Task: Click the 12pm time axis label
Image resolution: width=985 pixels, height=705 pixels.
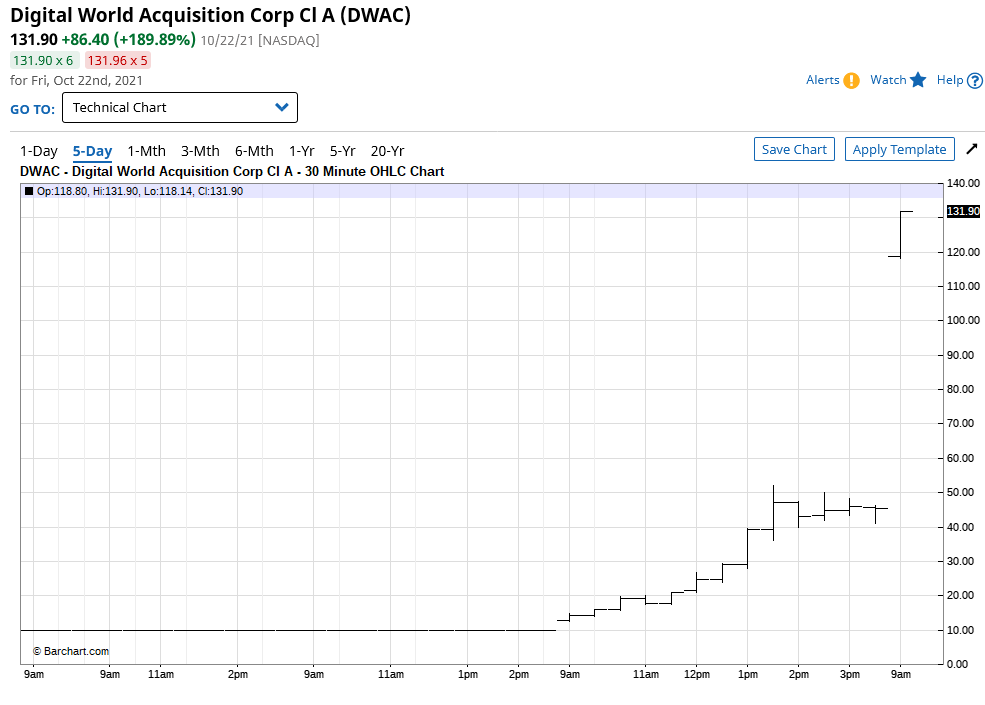Action: [x=697, y=674]
